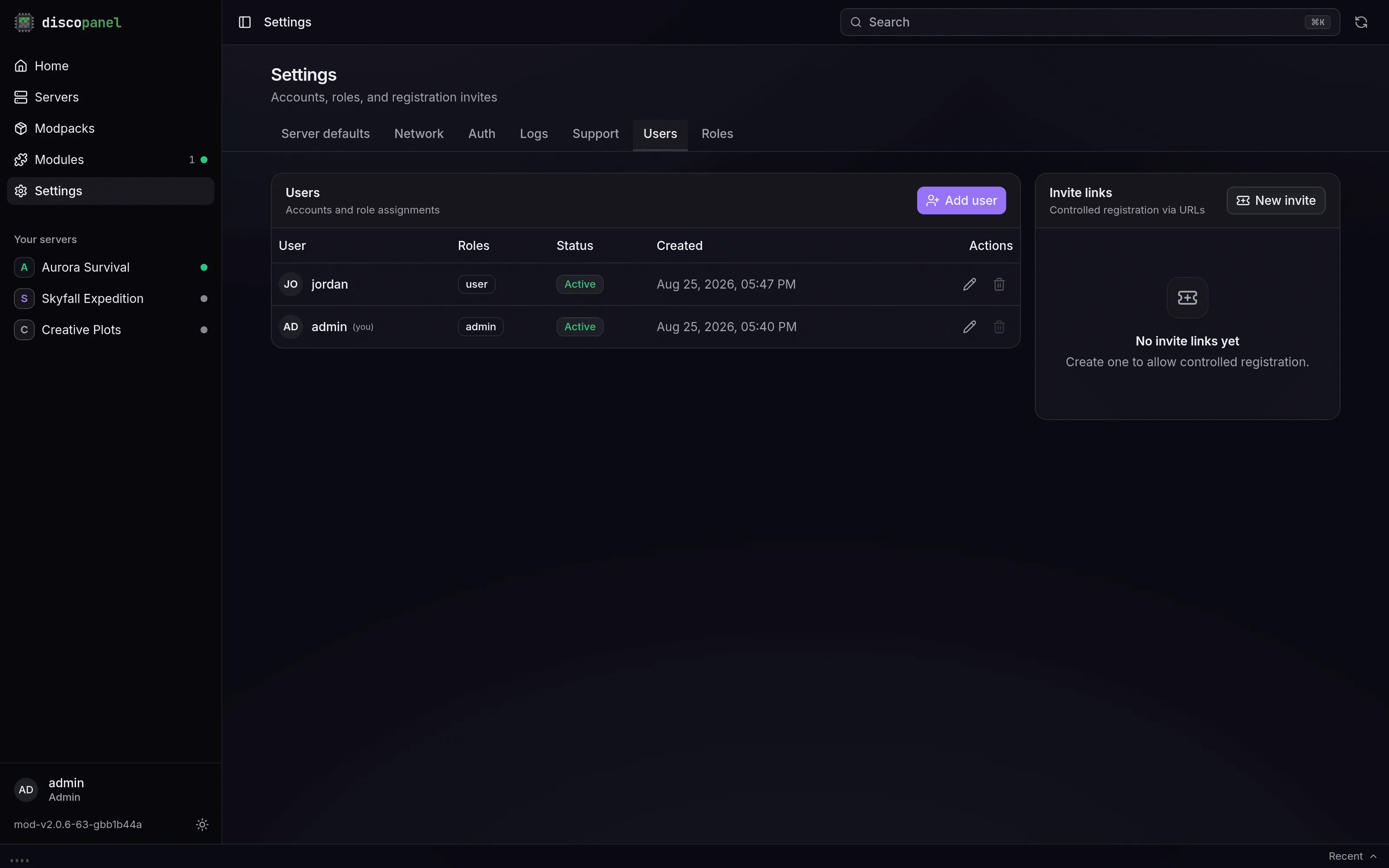Screen dimensions: 1389x868
Task: Open Modules in the sidebar
Action: pyautogui.click(x=110, y=160)
